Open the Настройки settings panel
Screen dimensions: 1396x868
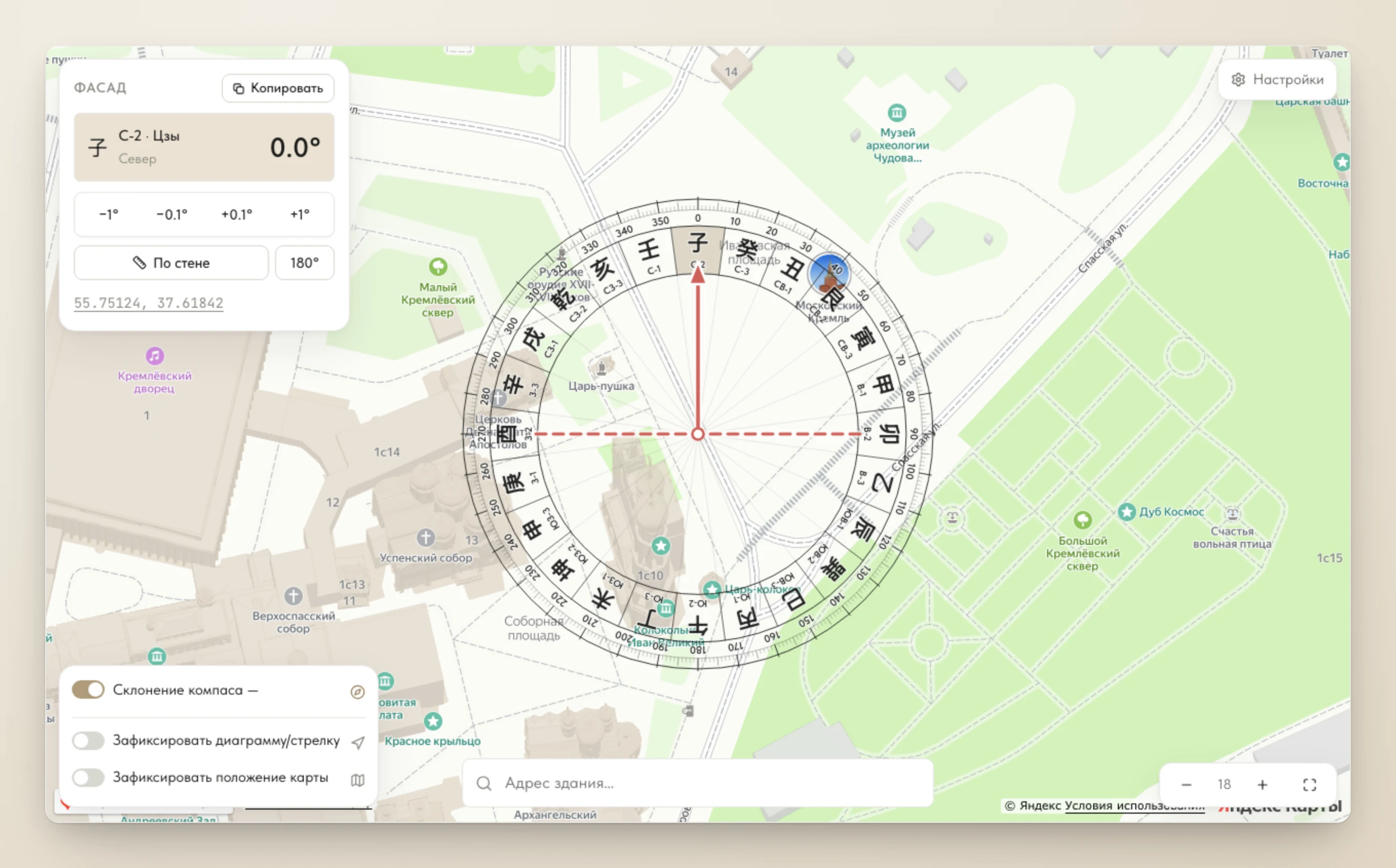click(1277, 80)
